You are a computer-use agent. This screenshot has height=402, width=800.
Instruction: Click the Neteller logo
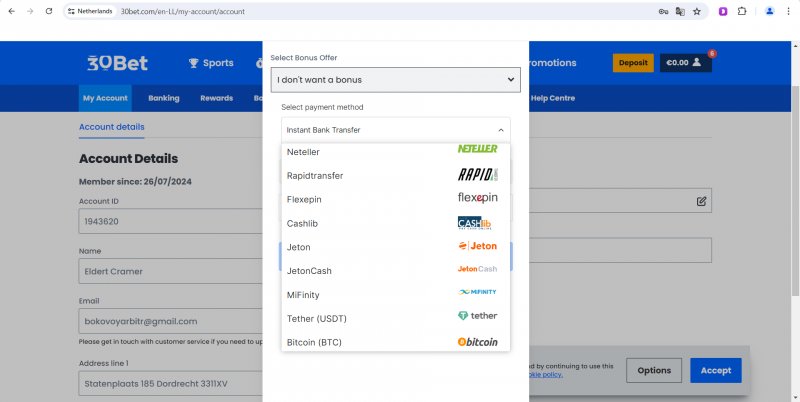478,148
